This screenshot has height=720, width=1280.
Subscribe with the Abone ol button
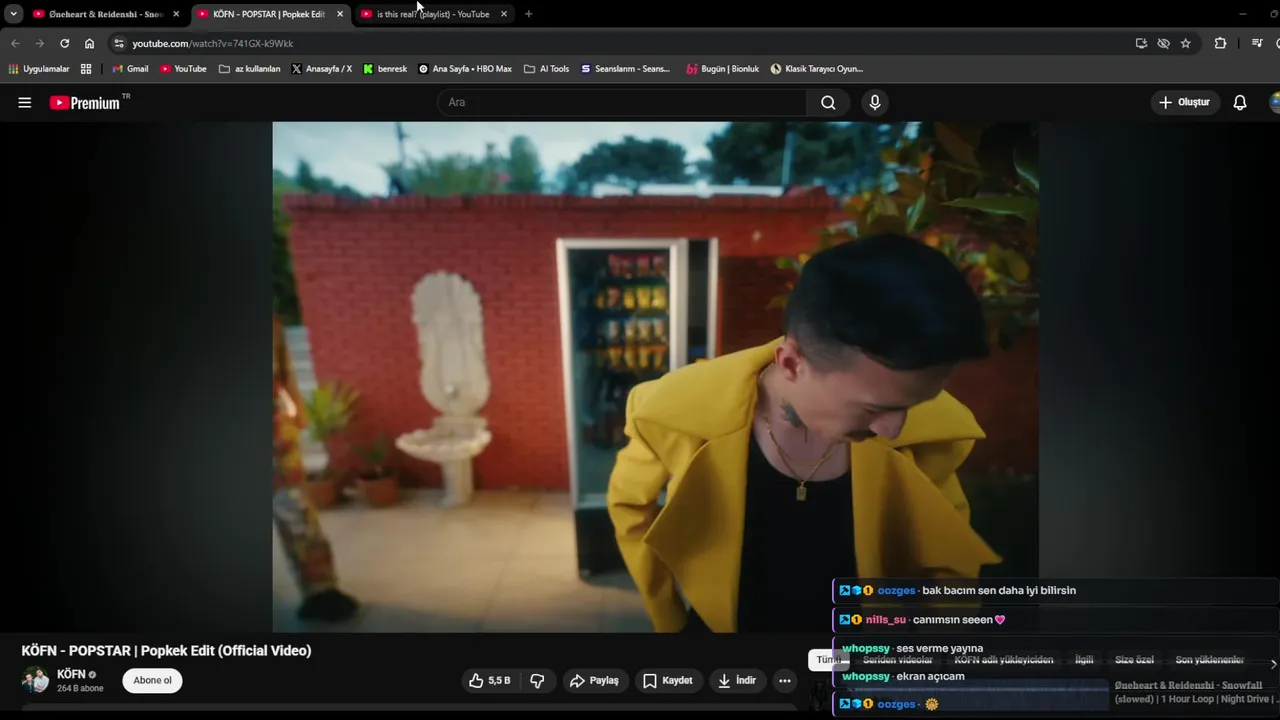click(153, 680)
